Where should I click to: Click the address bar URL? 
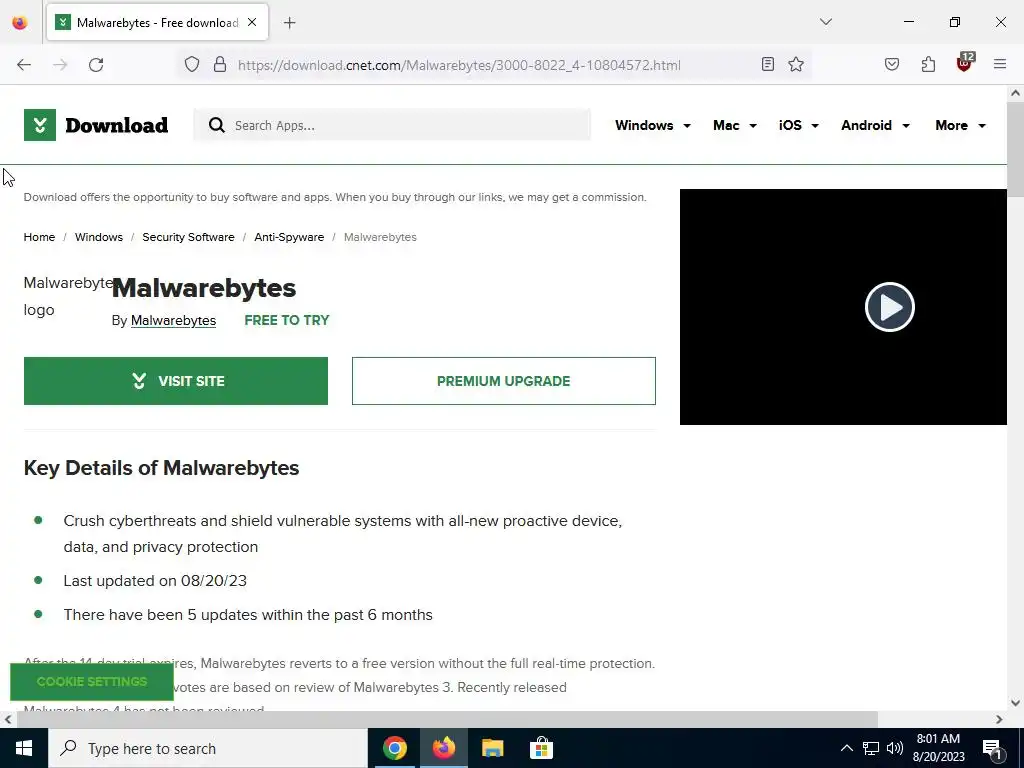459,65
